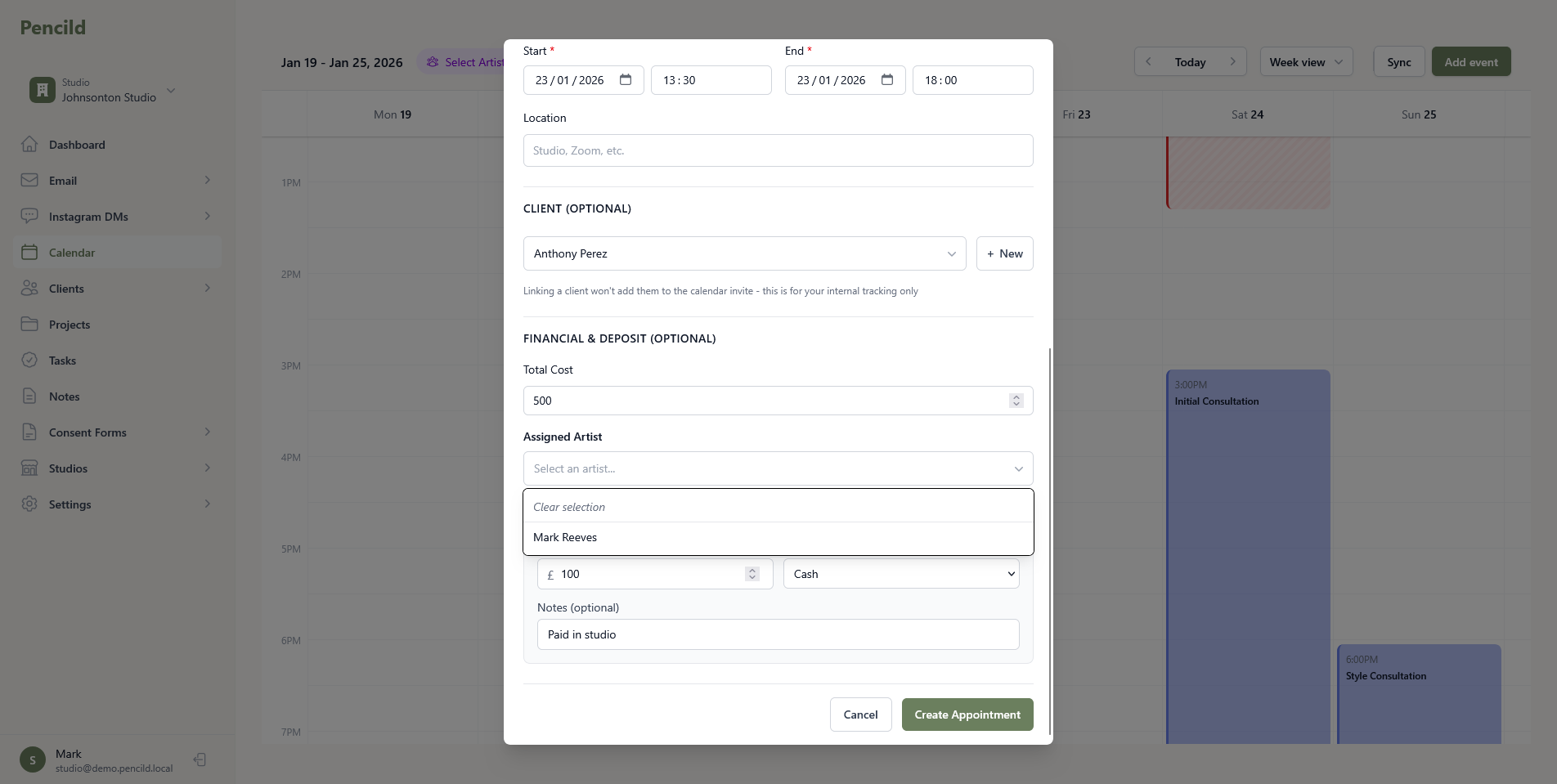Open the Studios section in sidebar
The image size is (1557, 784).
29,468
